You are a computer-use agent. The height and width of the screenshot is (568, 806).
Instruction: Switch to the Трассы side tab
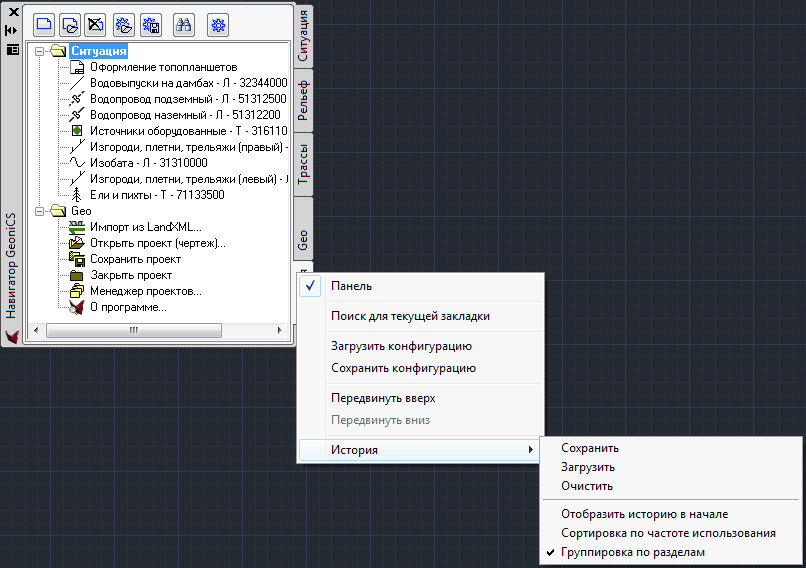(303, 164)
